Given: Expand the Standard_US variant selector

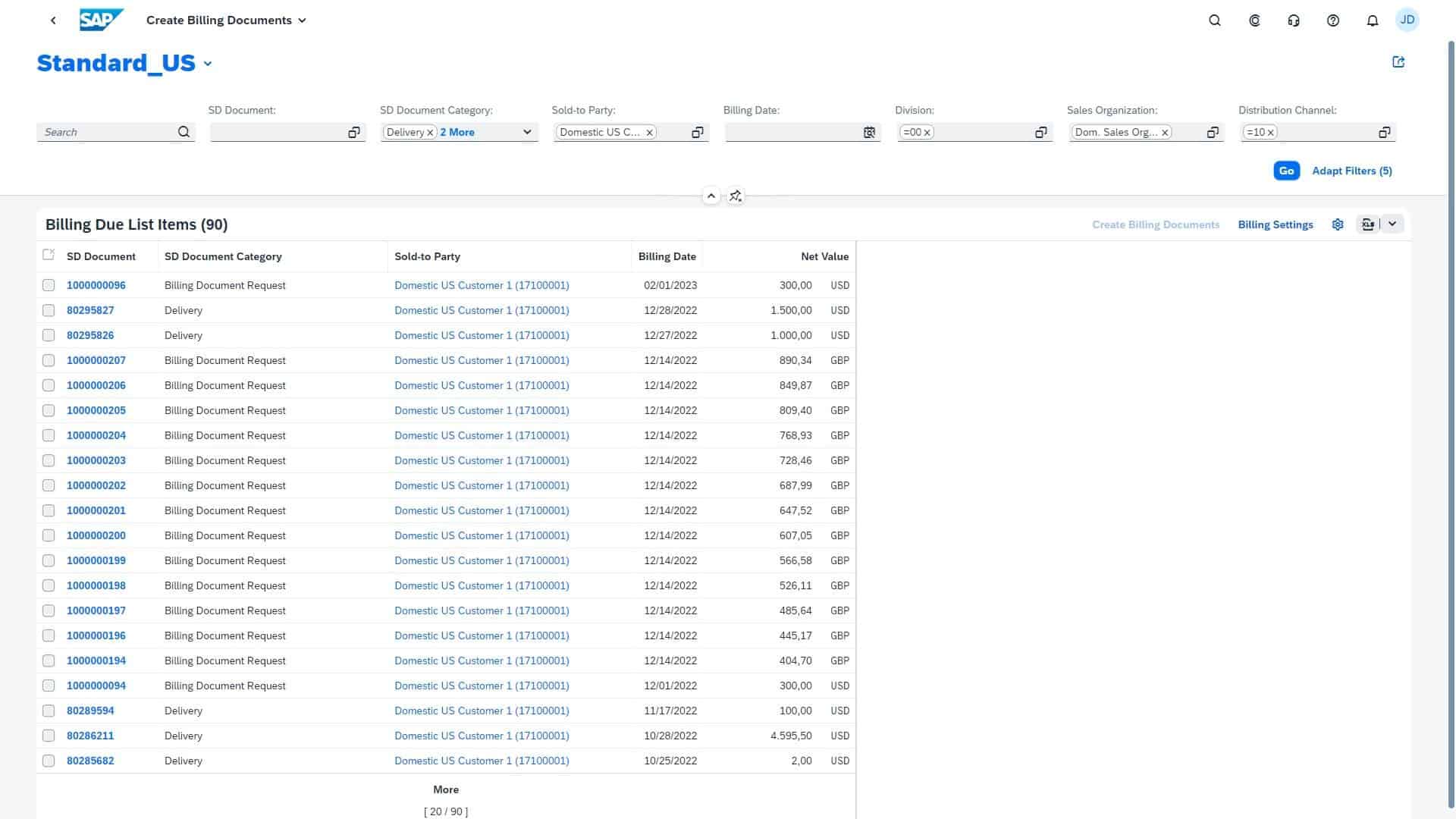Looking at the screenshot, I should [208, 64].
